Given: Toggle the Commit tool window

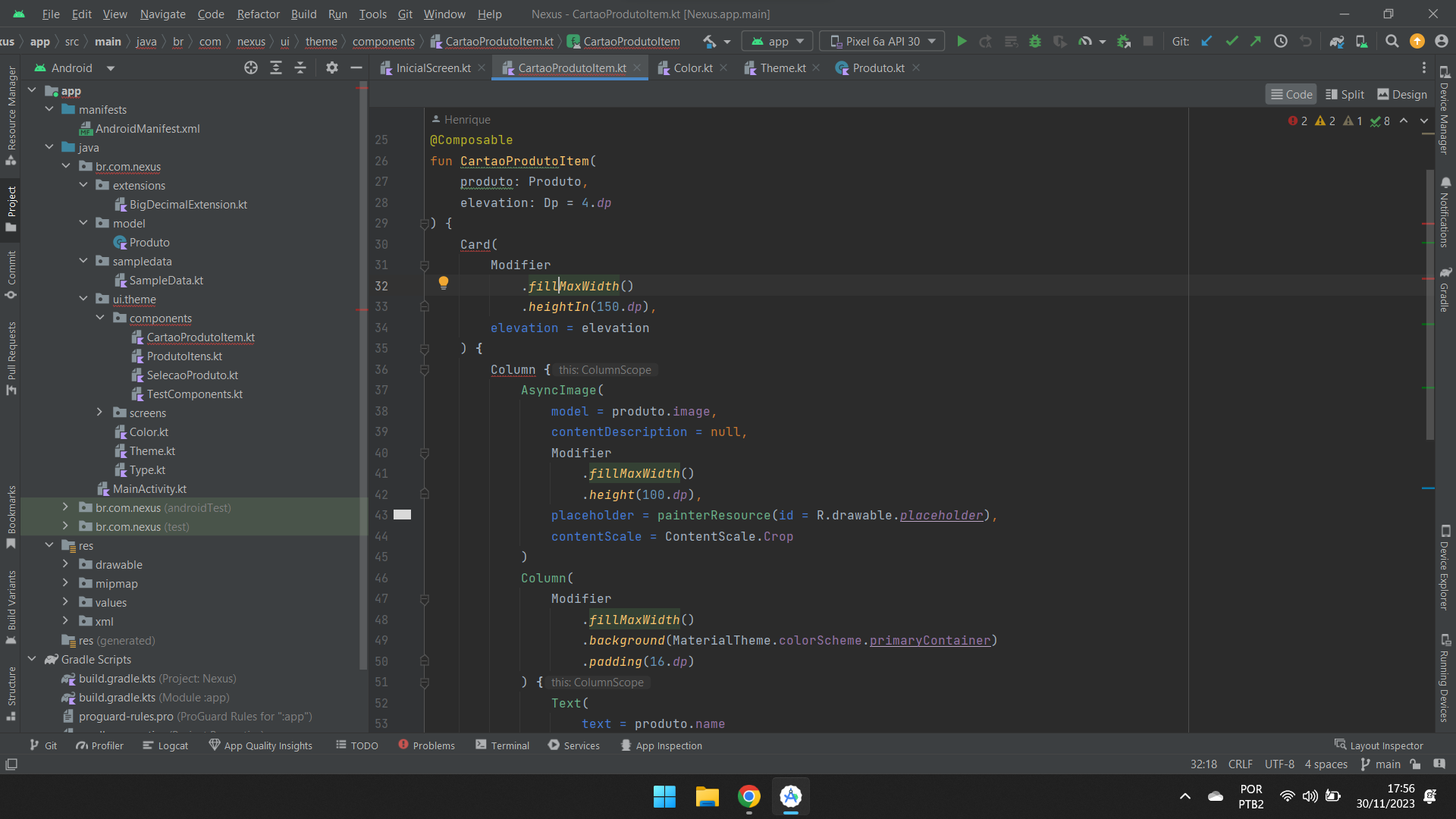Looking at the screenshot, I should click(11, 275).
